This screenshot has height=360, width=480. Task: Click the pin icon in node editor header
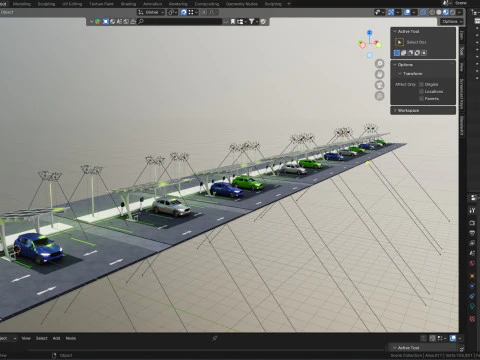pyautogui.click(x=215, y=339)
